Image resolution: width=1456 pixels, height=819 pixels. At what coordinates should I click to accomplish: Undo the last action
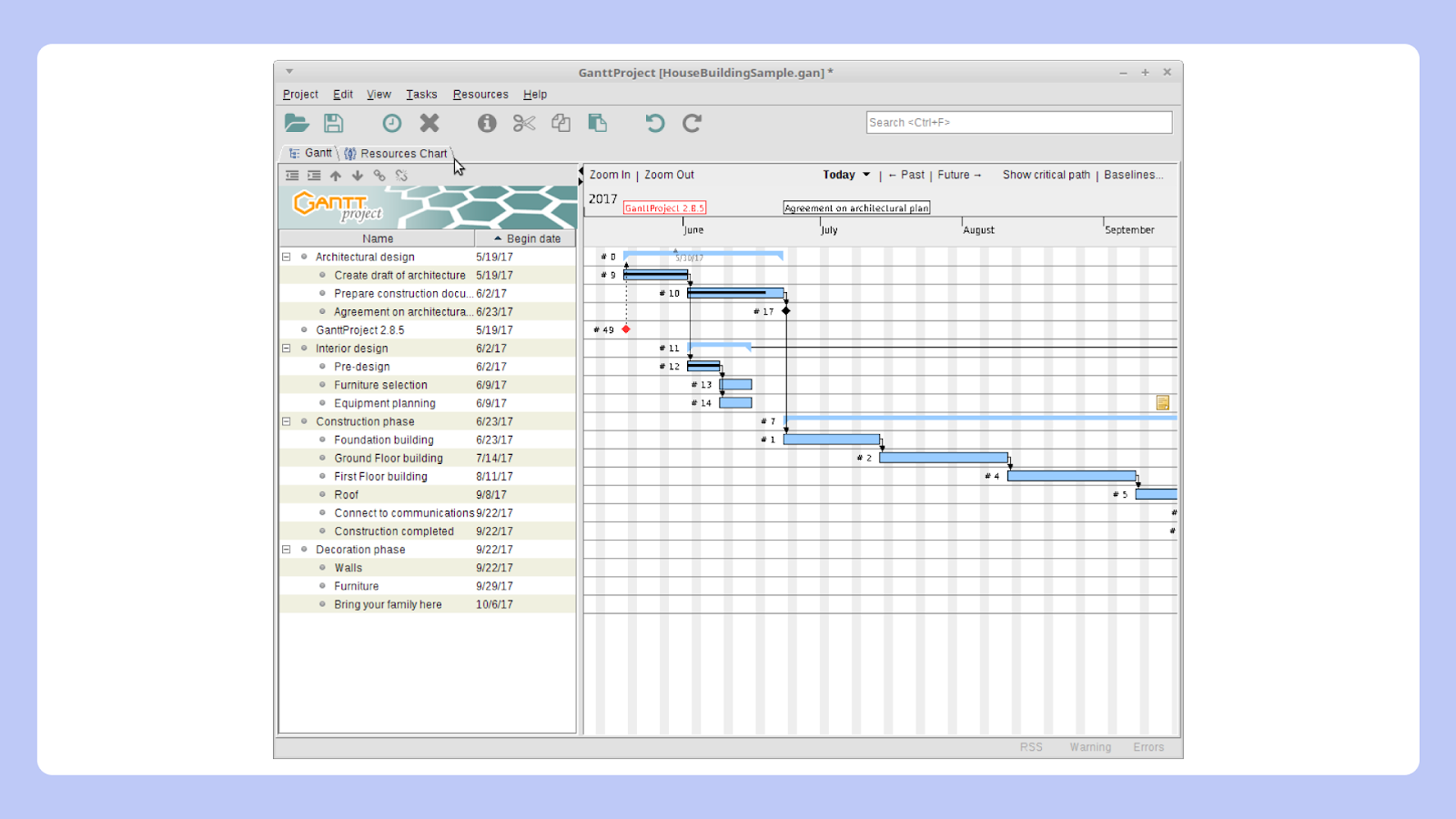654,123
